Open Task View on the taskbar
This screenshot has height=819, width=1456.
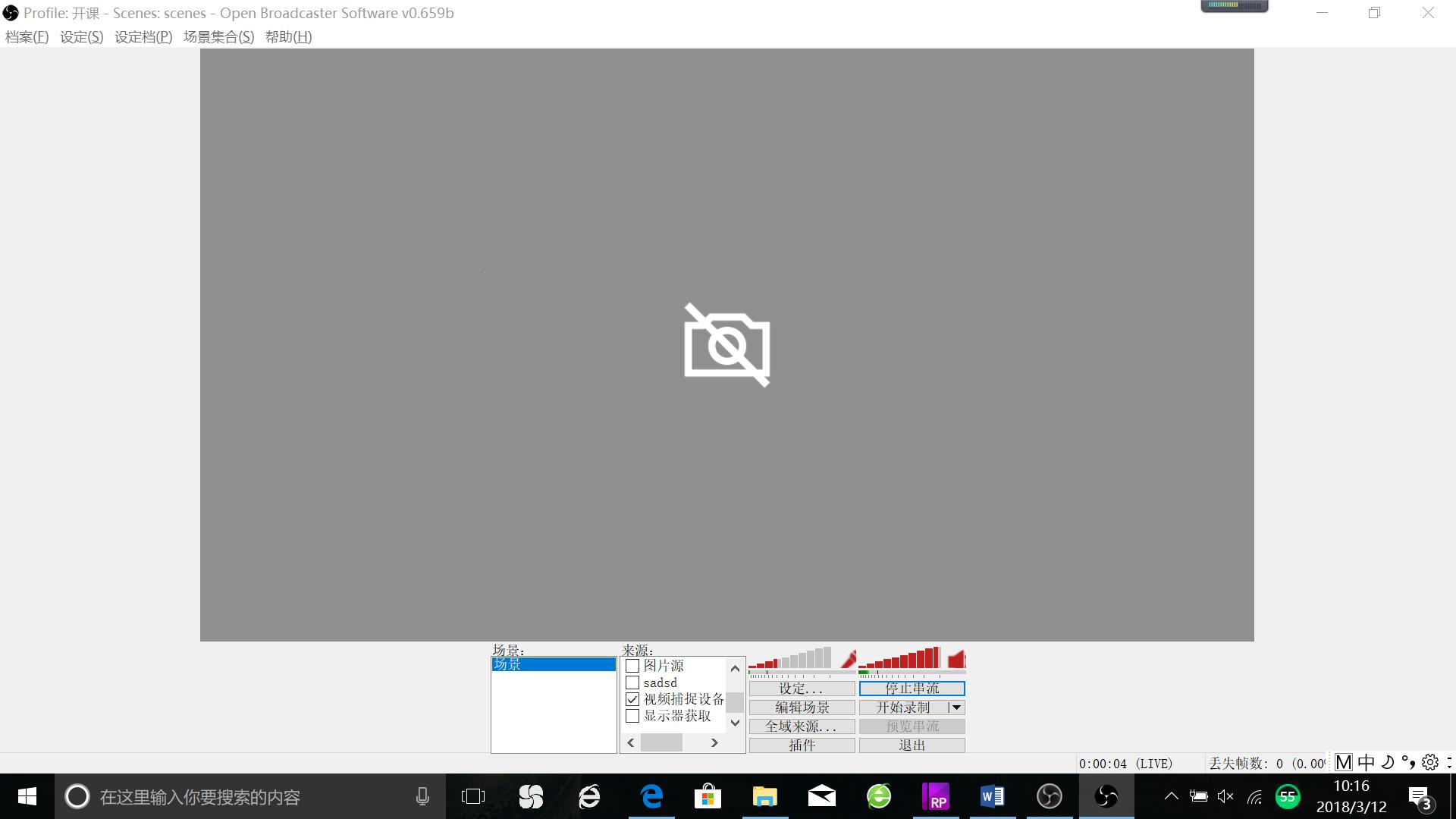coord(473,796)
